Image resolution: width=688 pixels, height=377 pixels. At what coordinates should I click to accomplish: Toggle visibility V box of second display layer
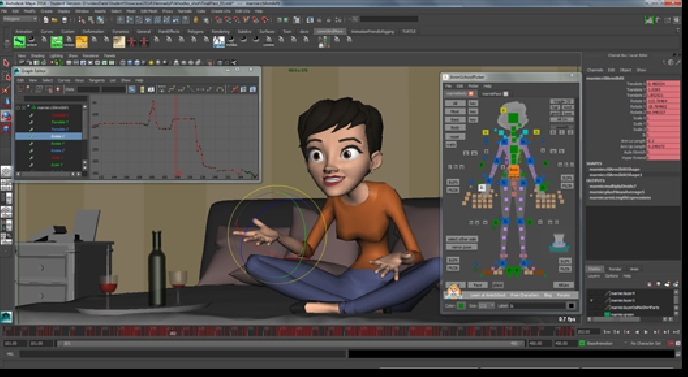pyautogui.click(x=591, y=301)
